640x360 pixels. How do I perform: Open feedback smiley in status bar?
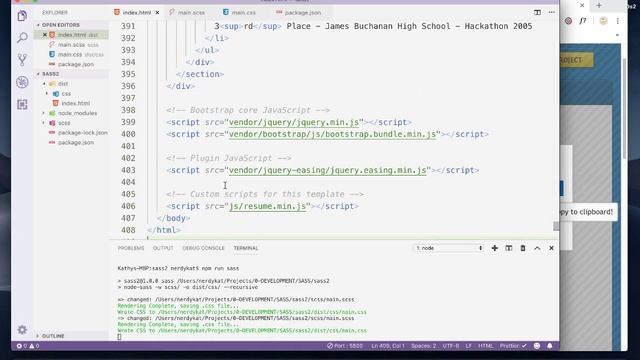[537, 346]
